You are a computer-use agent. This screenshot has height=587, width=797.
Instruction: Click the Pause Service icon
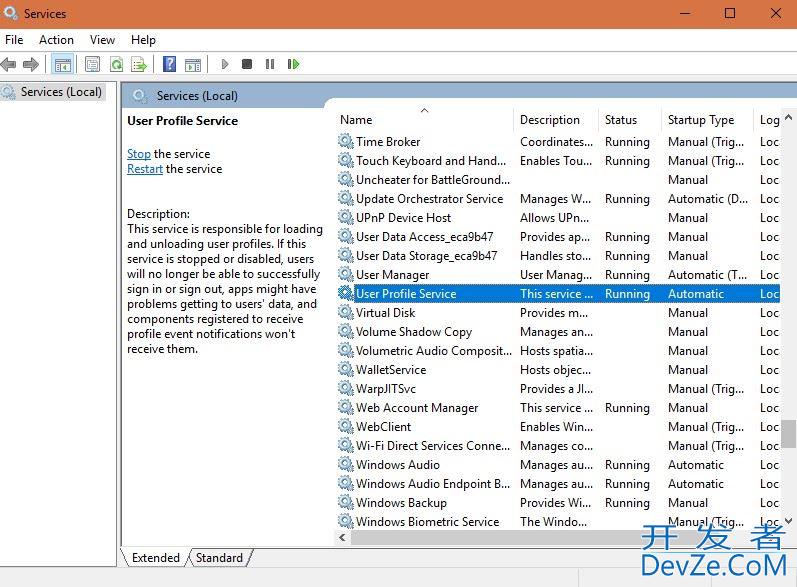tap(270, 64)
